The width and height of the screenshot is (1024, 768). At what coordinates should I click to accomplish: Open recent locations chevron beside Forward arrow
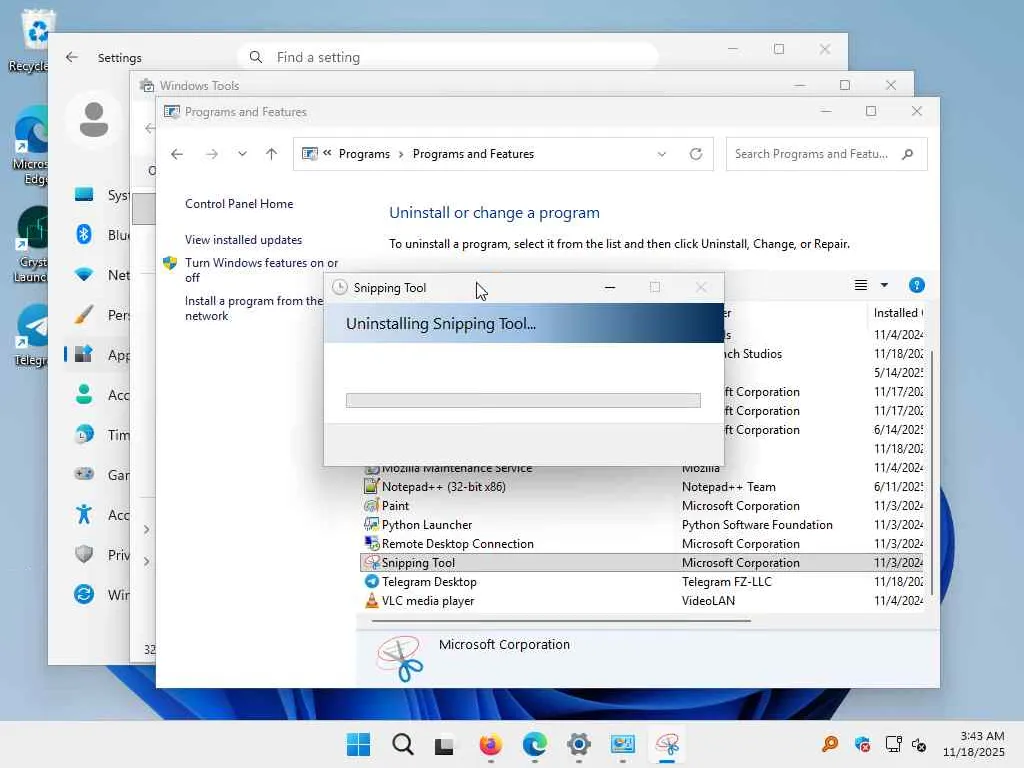(242, 154)
